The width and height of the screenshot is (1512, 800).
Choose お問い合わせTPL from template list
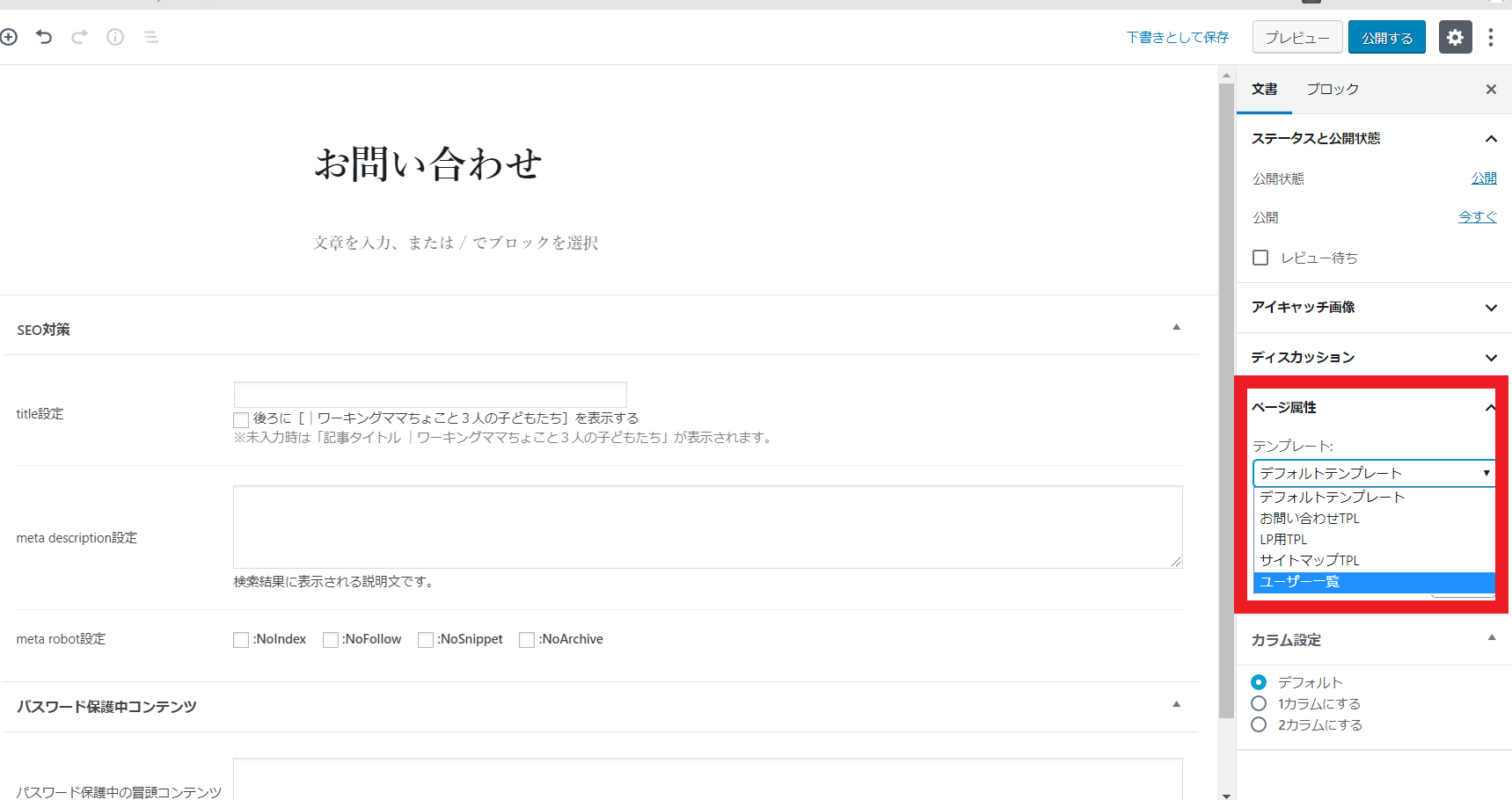[x=1310, y=519]
